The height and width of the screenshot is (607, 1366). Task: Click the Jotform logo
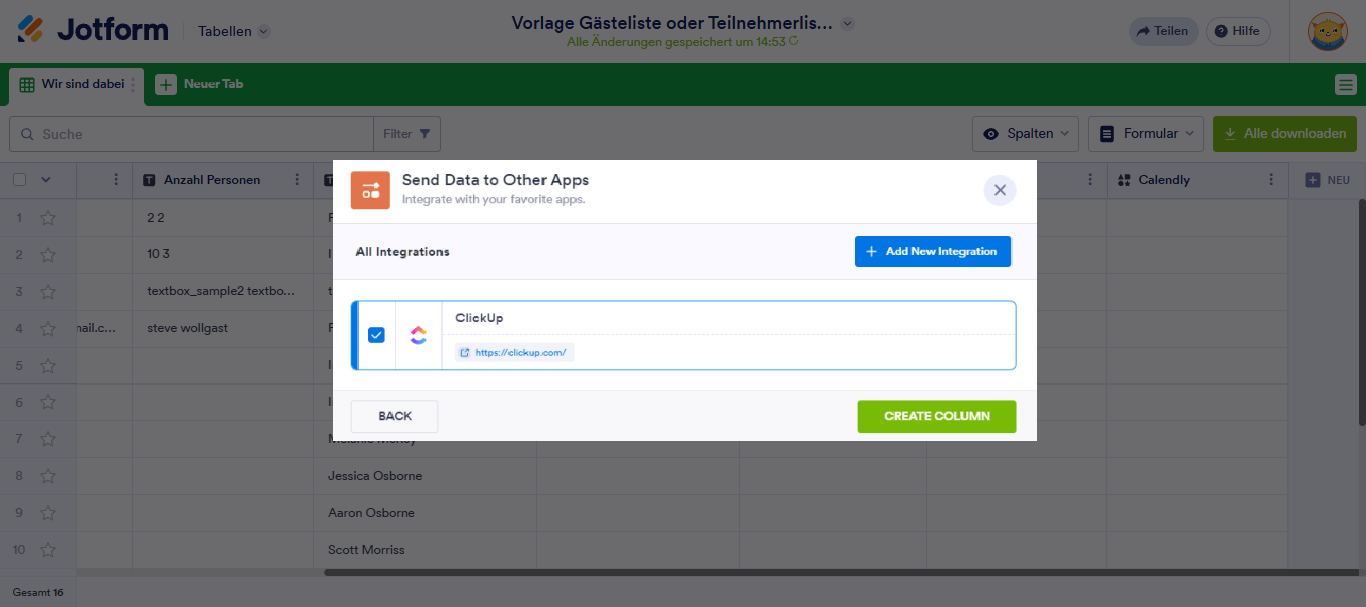pyautogui.click(x=93, y=30)
